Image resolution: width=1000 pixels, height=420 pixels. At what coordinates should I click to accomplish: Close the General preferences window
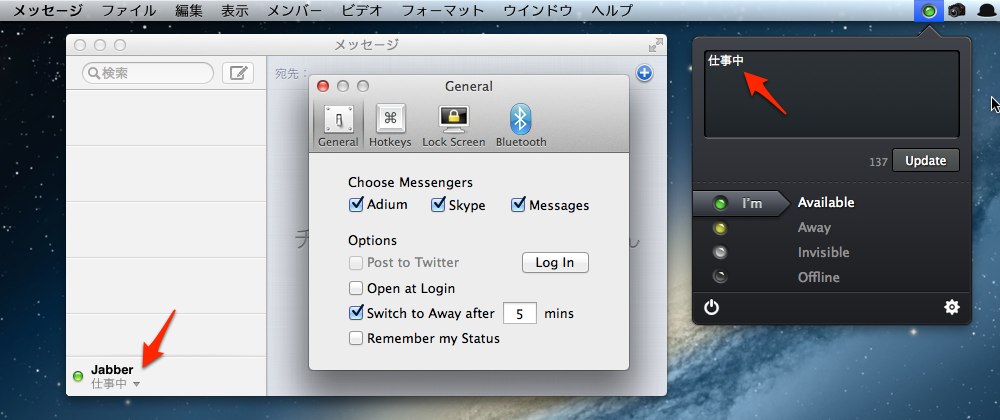pos(323,86)
